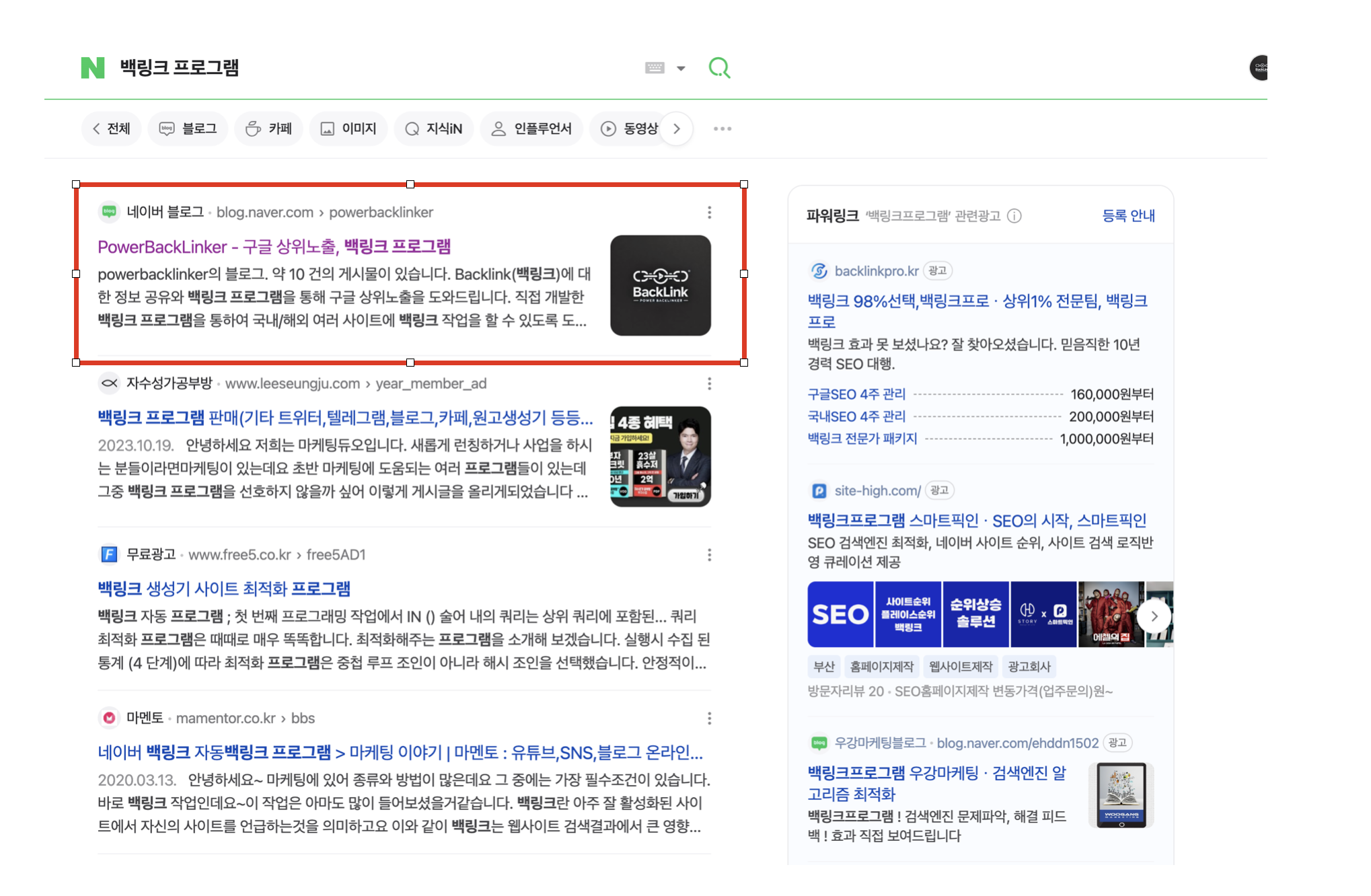Advance ad image carousel with arrow
Image resolution: width=1371 pixels, height=896 pixels.
[1154, 616]
